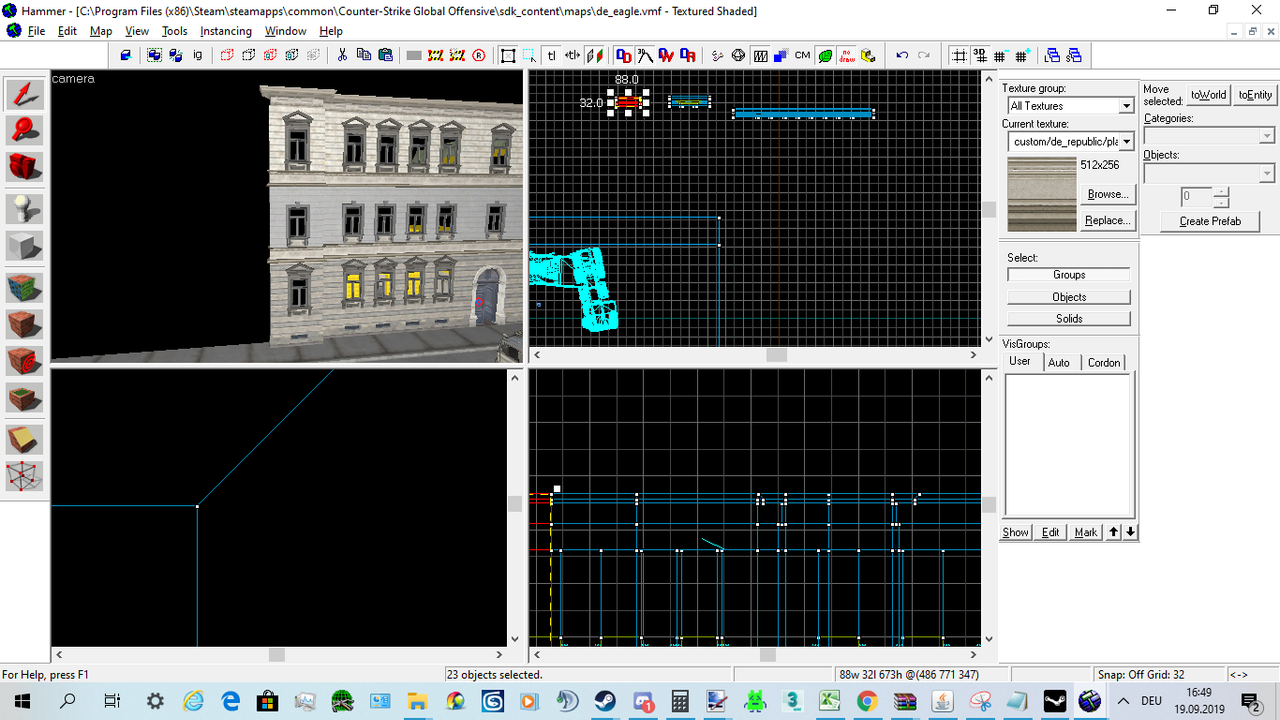The height and width of the screenshot is (720, 1280).
Task: Click the Ungroup selection icon
Action: coord(176,55)
